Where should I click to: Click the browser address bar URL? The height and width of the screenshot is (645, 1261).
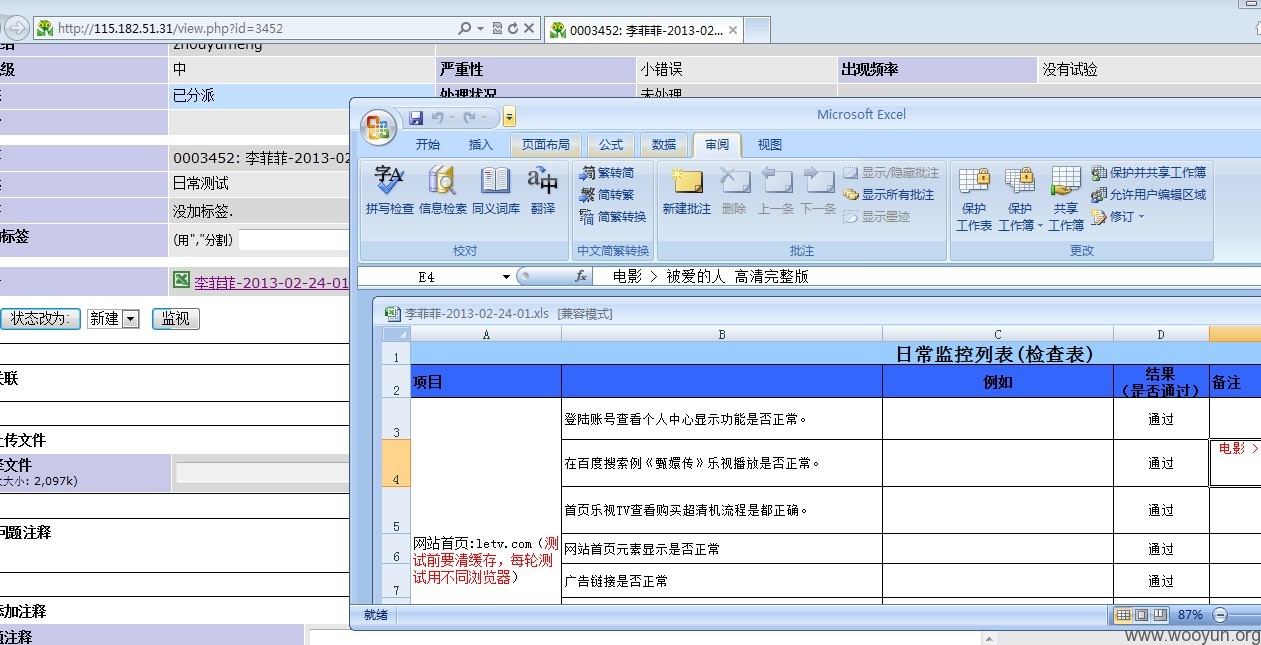click(170, 28)
